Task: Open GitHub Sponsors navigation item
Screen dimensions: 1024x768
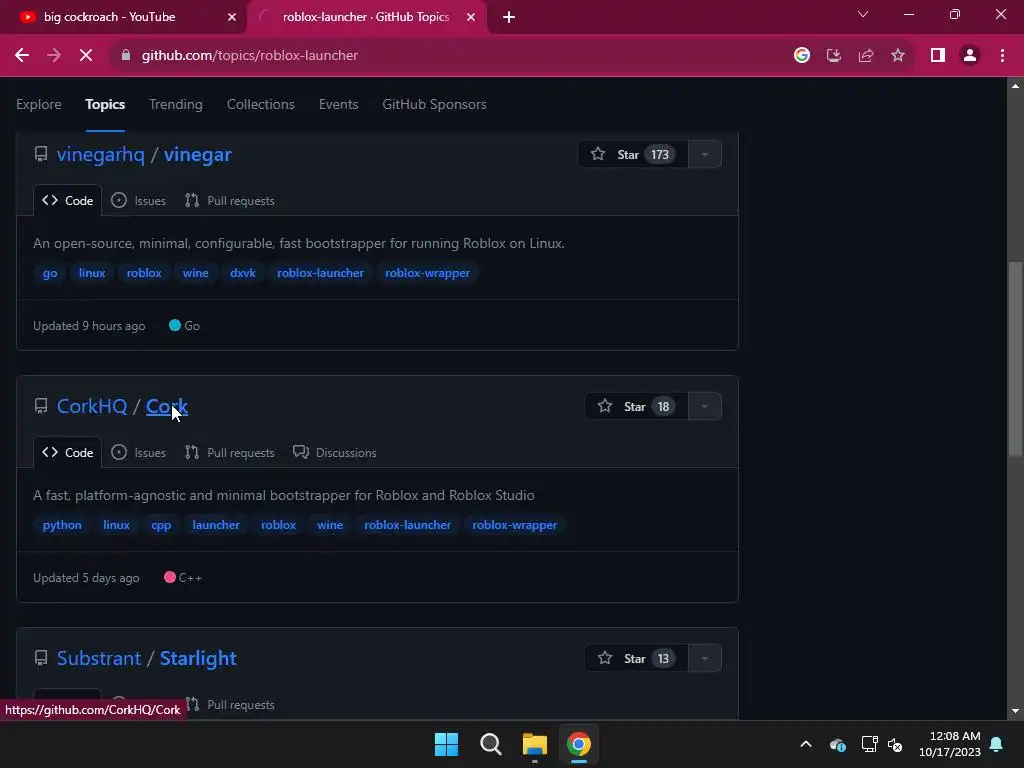Action: coord(434,104)
